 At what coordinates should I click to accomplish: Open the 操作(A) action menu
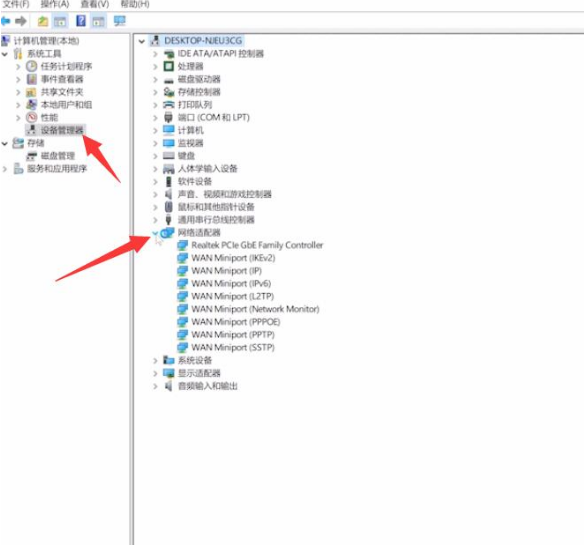tap(55, 4)
